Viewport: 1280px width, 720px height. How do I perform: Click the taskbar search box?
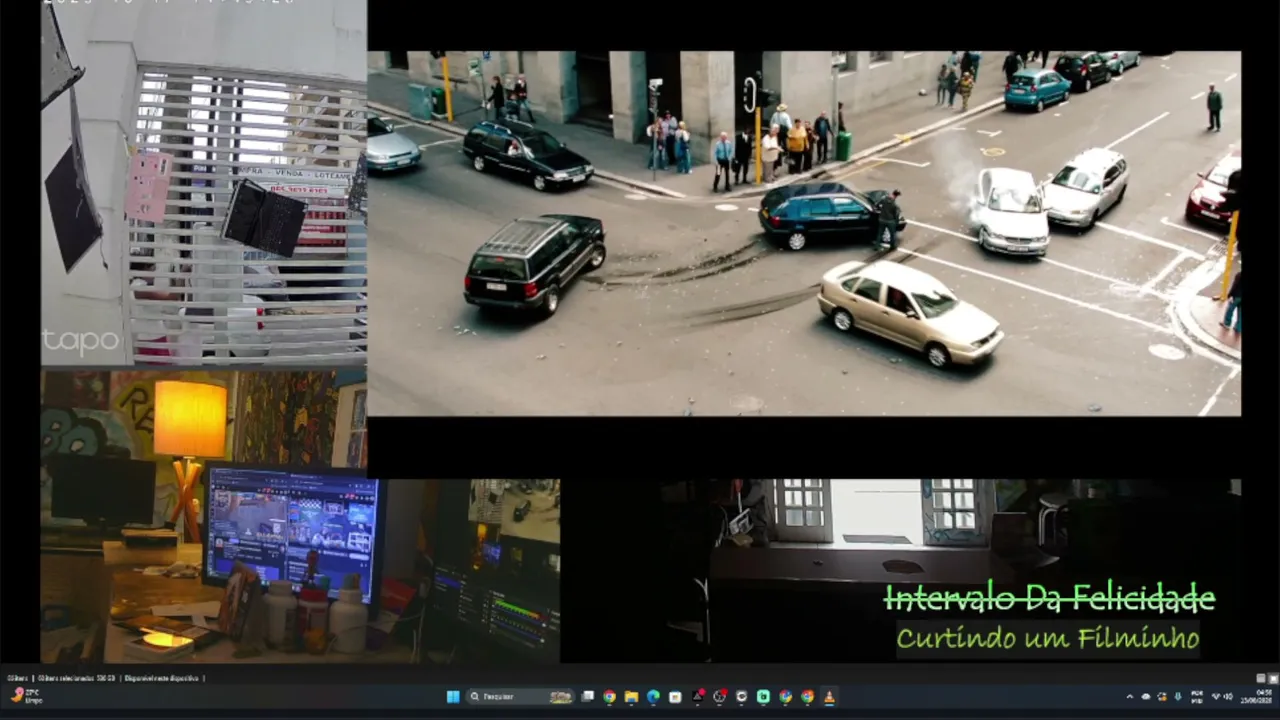pos(520,697)
